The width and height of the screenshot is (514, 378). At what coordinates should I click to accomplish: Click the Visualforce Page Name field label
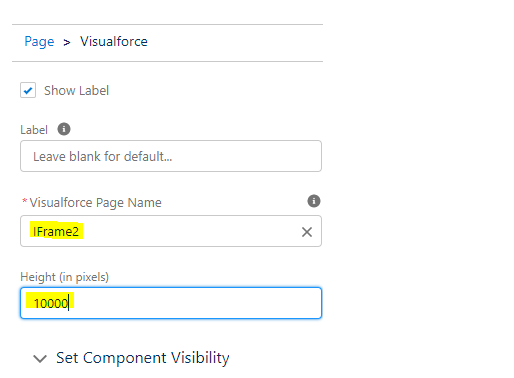[x=95, y=202]
